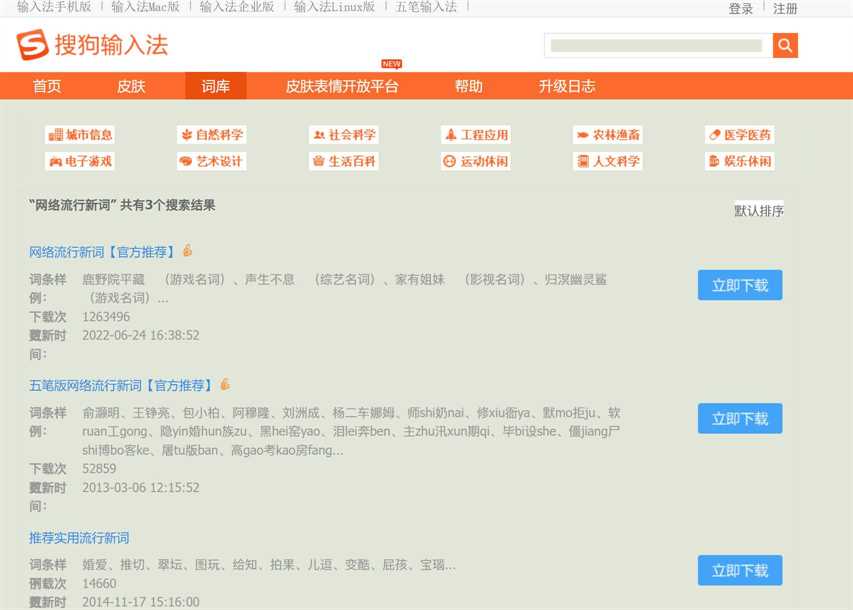Click inside the search input field
Image resolution: width=853 pixels, height=610 pixels.
coord(657,45)
